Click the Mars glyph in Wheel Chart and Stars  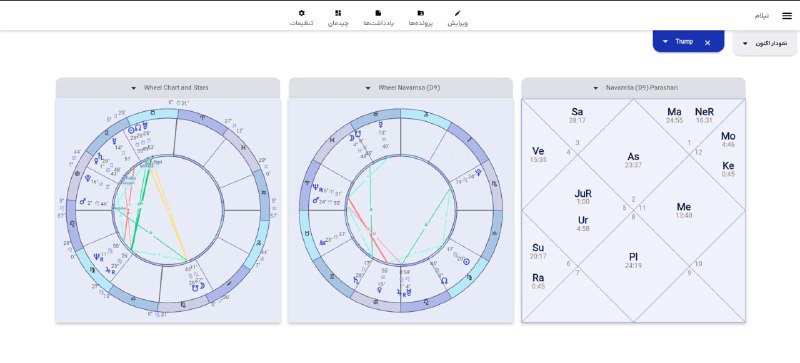[83, 202]
